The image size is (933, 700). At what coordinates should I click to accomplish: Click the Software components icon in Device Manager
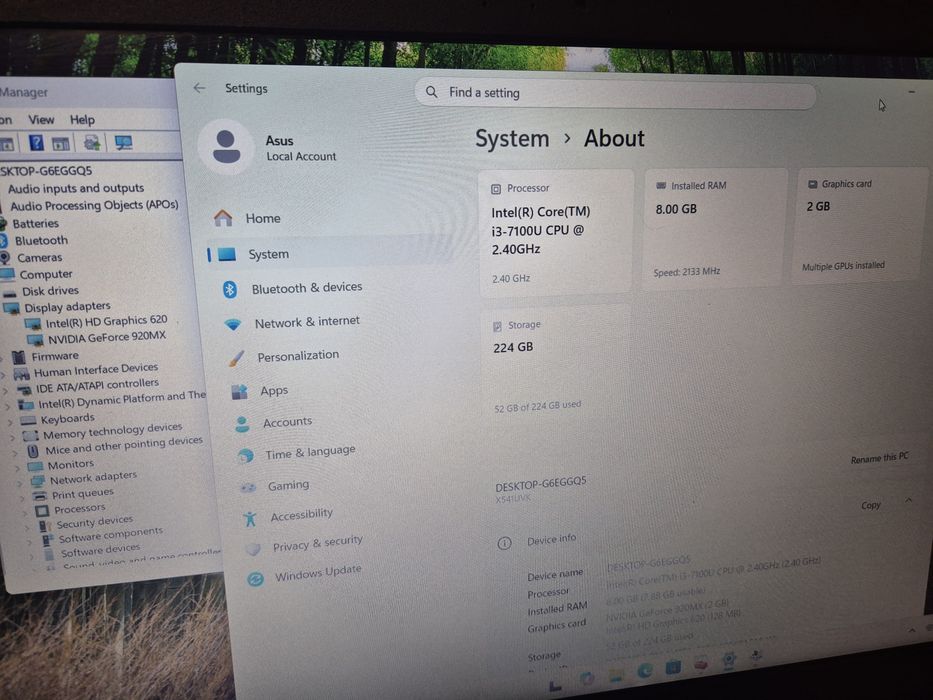(48, 540)
